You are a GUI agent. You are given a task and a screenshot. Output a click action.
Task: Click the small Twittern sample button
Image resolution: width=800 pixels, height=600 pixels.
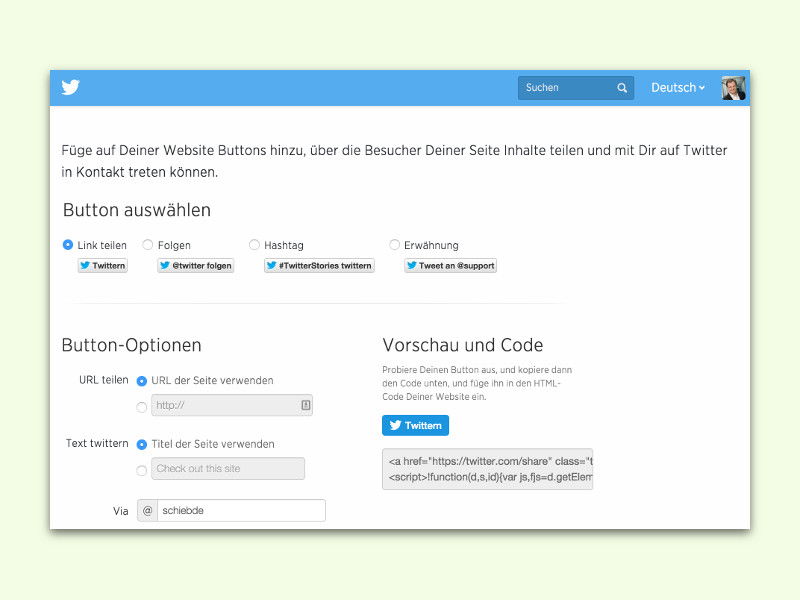[103, 265]
